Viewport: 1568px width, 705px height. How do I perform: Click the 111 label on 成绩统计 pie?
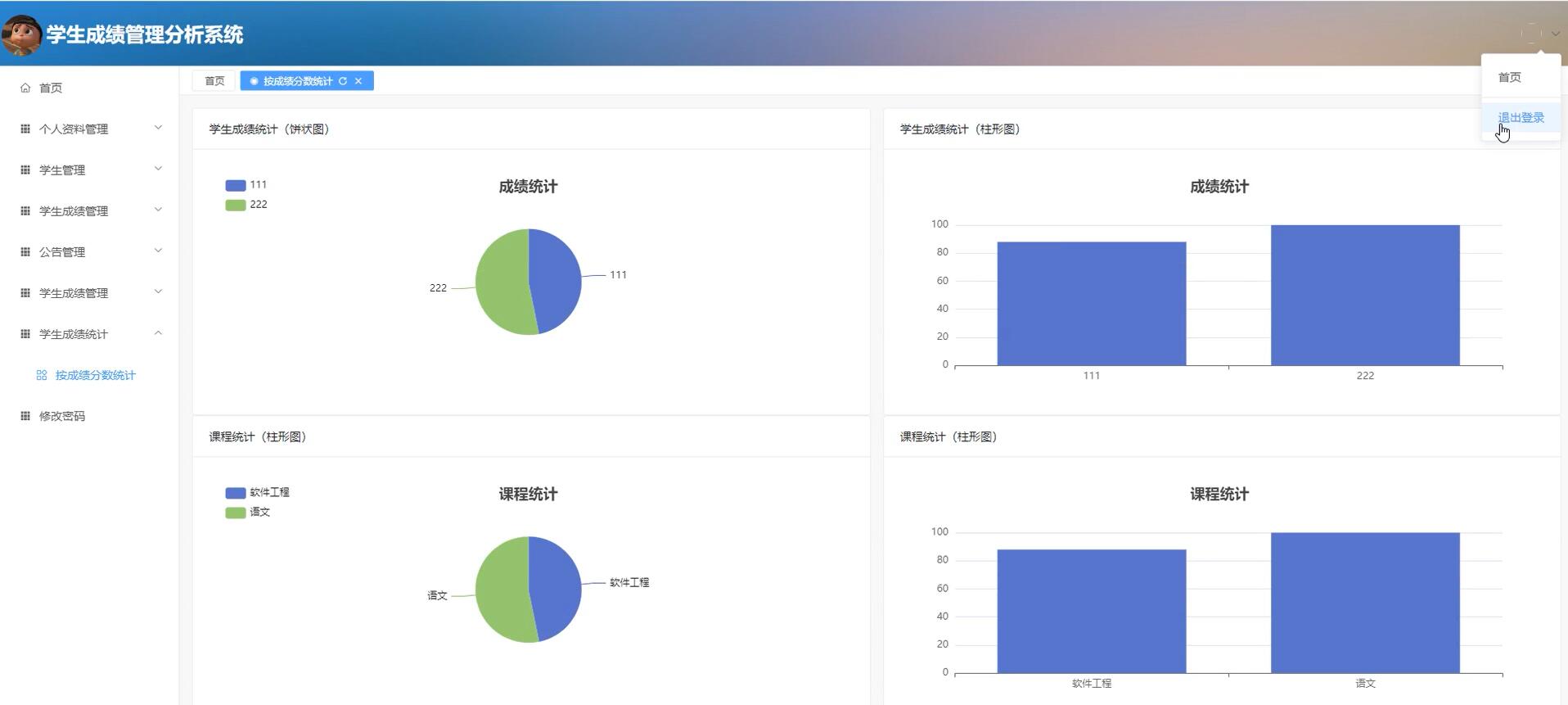pyautogui.click(x=619, y=275)
